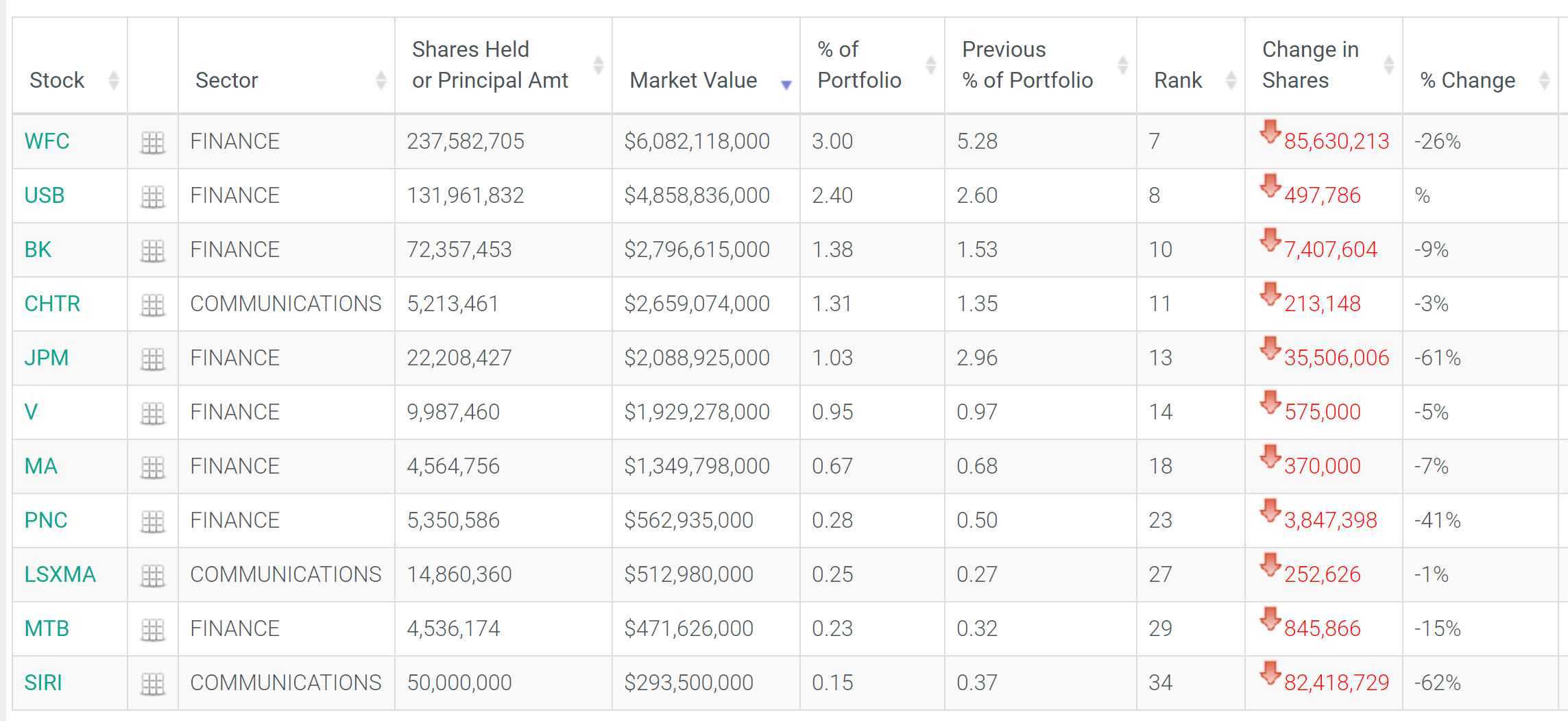This screenshot has width=1568, height=721.
Task: Click red down arrow beside 370,000
Action: 1270,456
